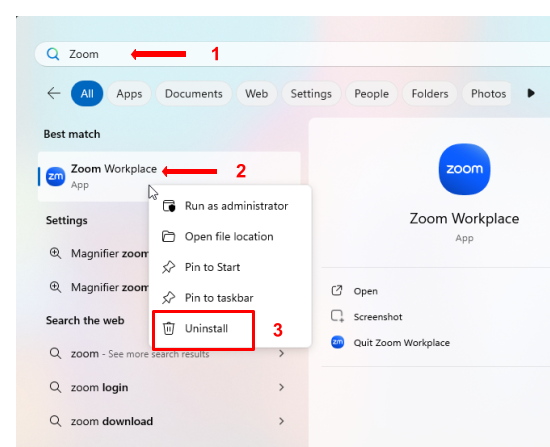This screenshot has width=550, height=447.
Task: Switch to the Settings filter tab
Action: pyautogui.click(x=311, y=94)
